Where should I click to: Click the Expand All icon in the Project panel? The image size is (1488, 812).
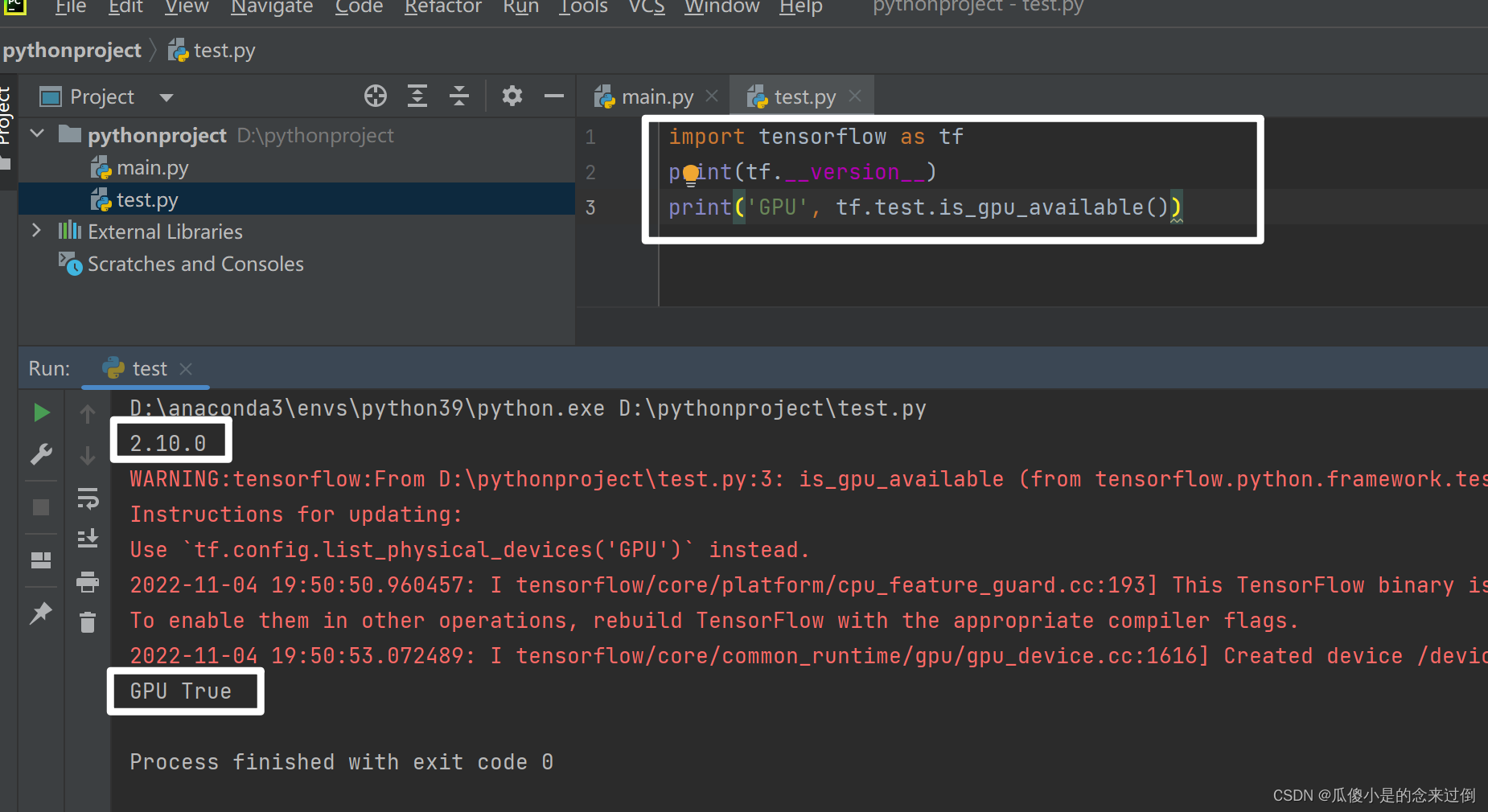417,96
